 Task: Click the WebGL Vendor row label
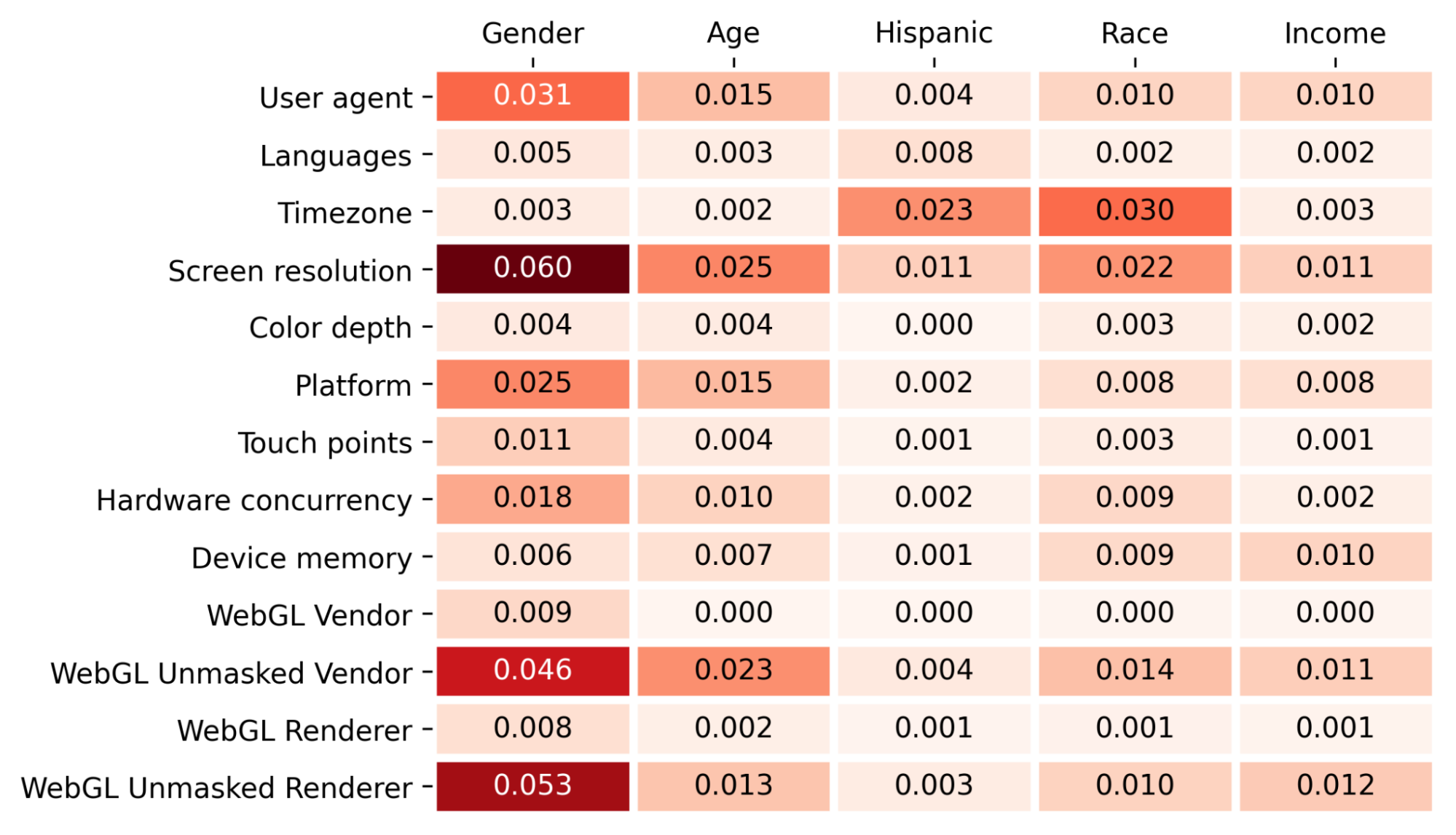(310, 616)
